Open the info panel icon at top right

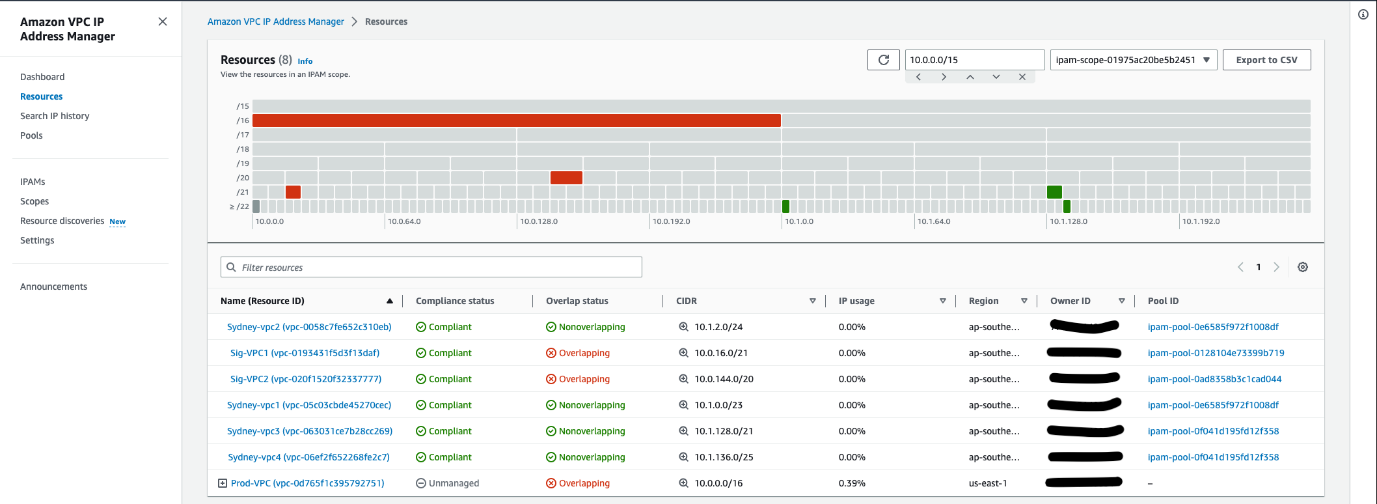1363,14
